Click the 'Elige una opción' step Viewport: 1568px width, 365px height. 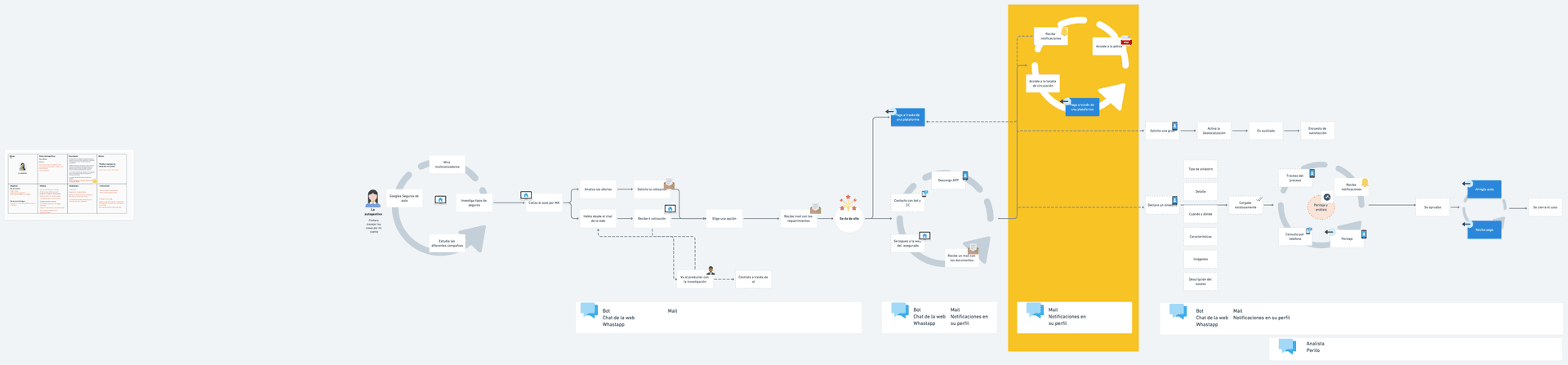(x=724, y=219)
